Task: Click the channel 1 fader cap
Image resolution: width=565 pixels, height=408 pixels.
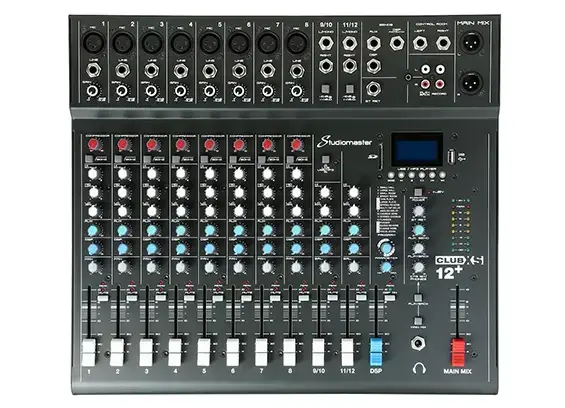Action: pos(89,352)
